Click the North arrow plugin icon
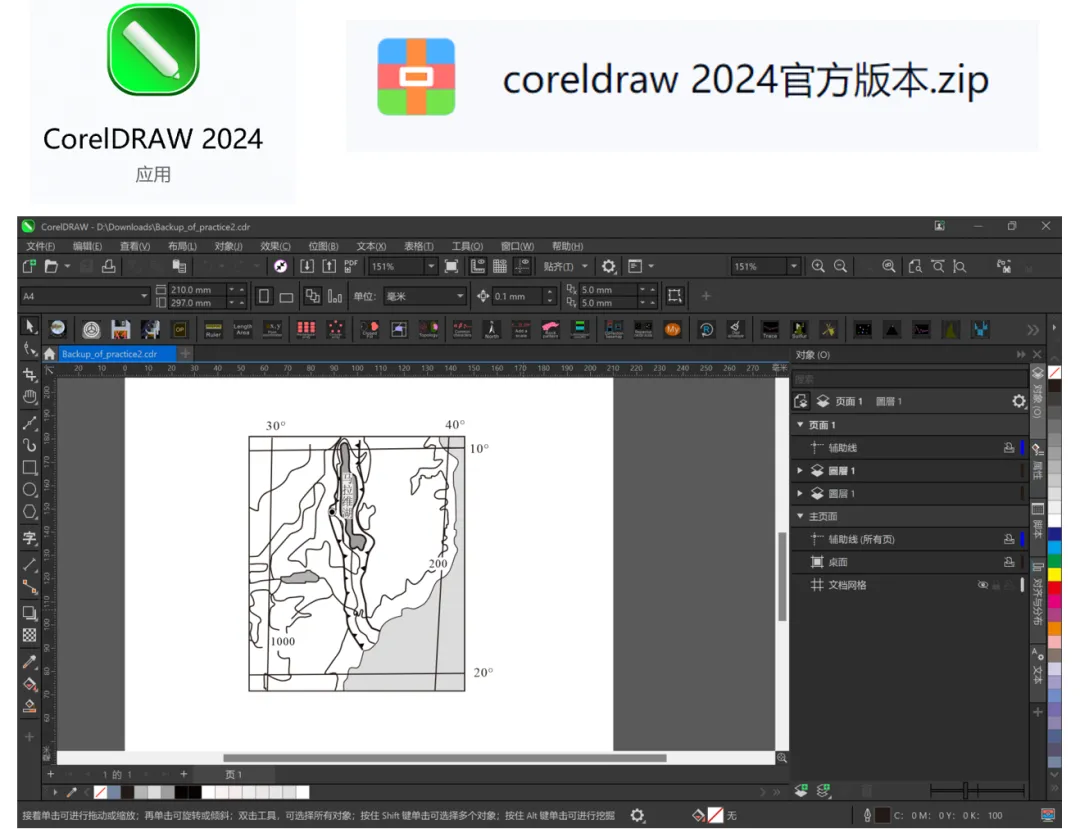Image resolution: width=1080 pixels, height=829 pixels. [x=492, y=330]
